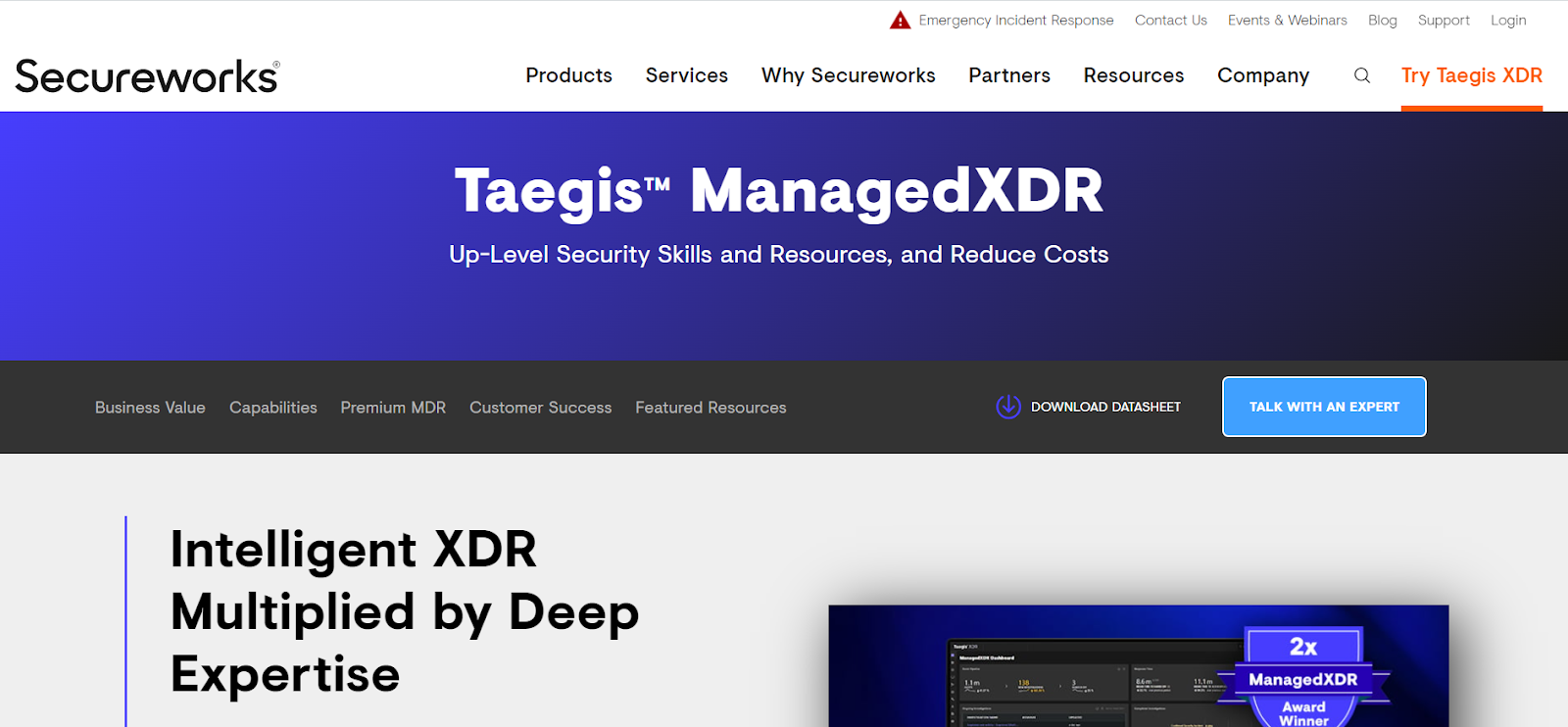
Task: Open the Services menu
Action: pyautogui.click(x=687, y=75)
